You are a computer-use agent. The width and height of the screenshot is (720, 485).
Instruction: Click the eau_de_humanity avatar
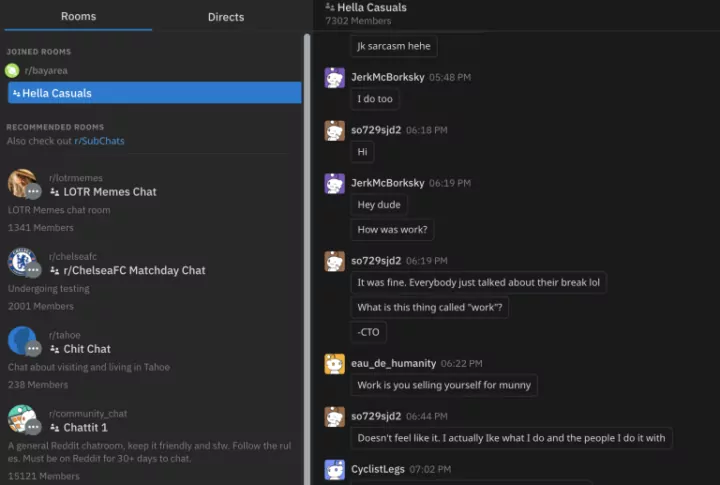pyautogui.click(x=335, y=364)
